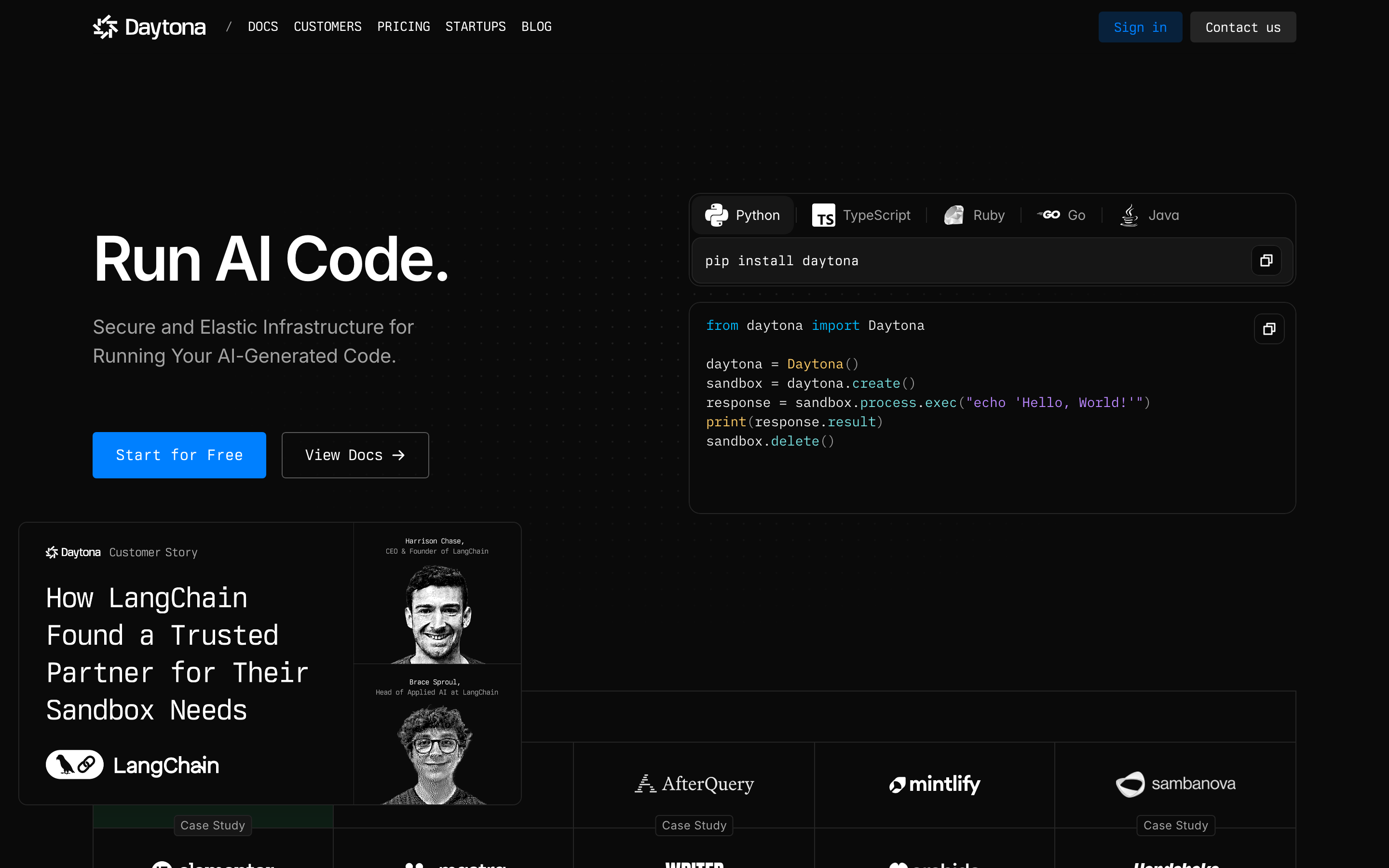Click the Go gopher logo icon
The image size is (1389, 868).
pos(1049,215)
